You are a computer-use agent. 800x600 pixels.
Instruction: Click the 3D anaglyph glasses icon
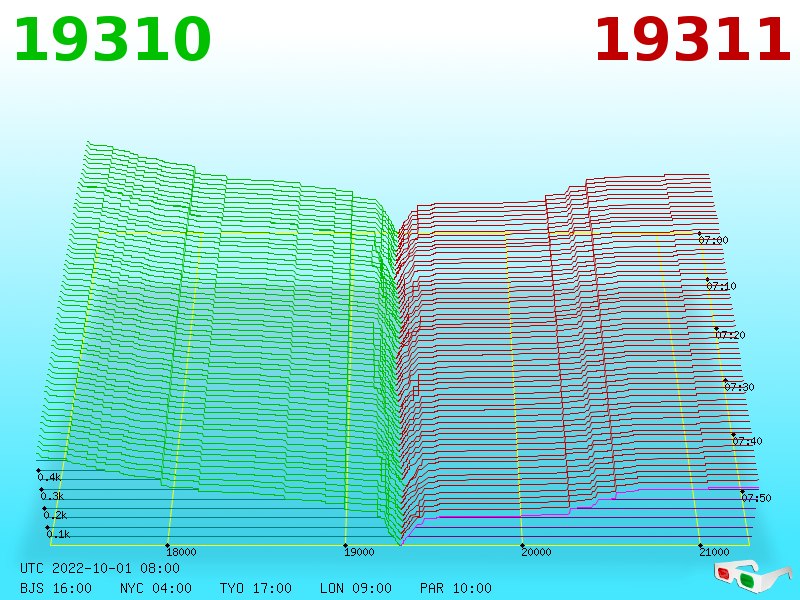(x=752, y=575)
